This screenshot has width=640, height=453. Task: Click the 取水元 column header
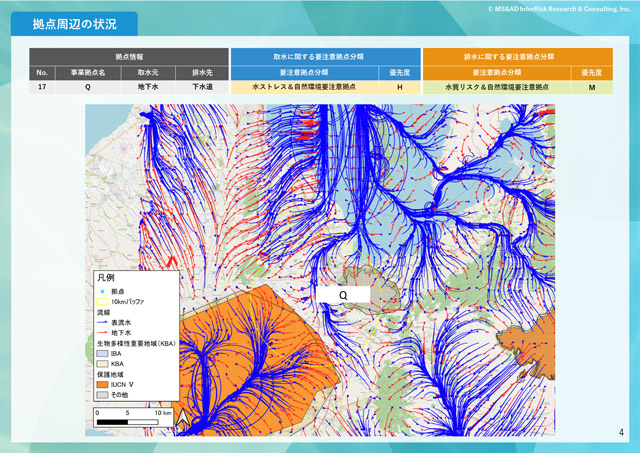pyautogui.click(x=148, y=73)
